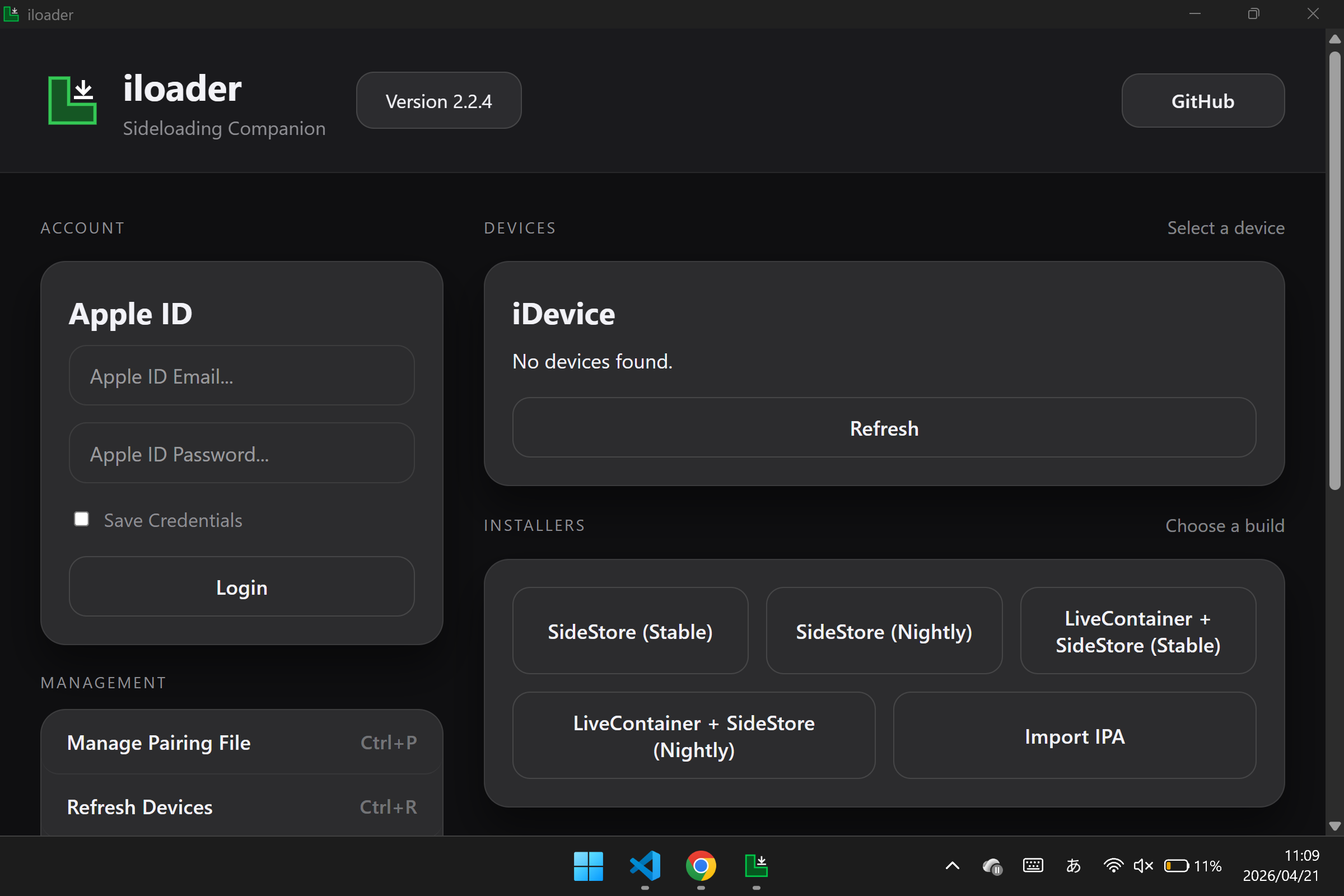Open the touch keyboard tray icon
Viewport: 1344px width, 896px height.
point(1033,866)
